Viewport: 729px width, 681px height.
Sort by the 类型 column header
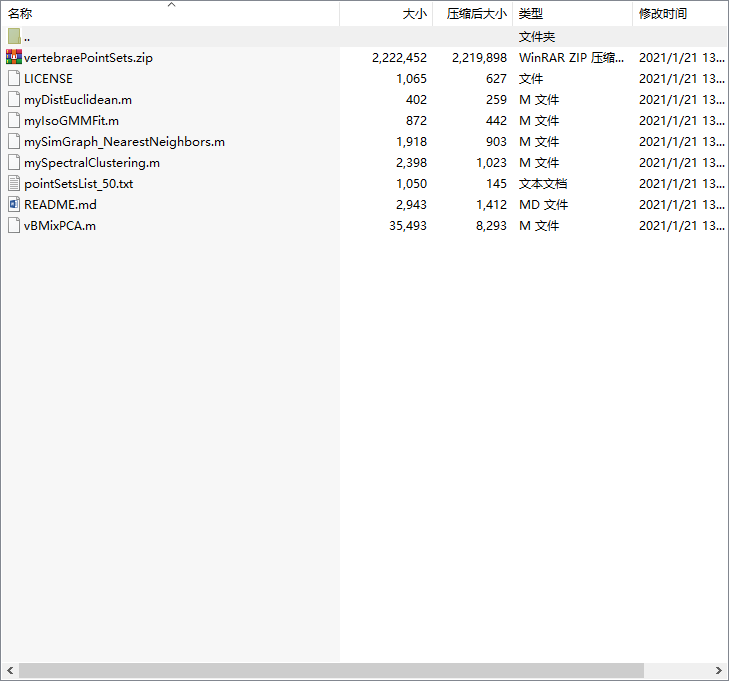click(x=573, y=14)
